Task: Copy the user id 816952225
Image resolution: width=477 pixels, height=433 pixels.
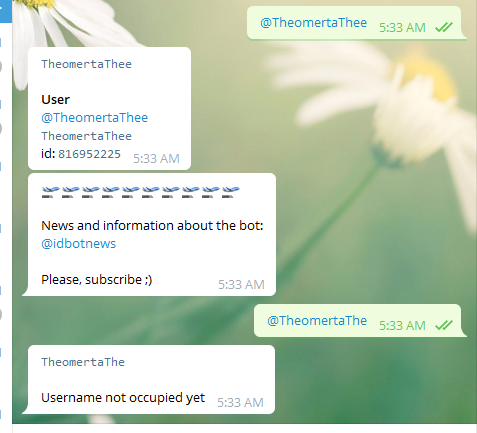Action: 89,154
